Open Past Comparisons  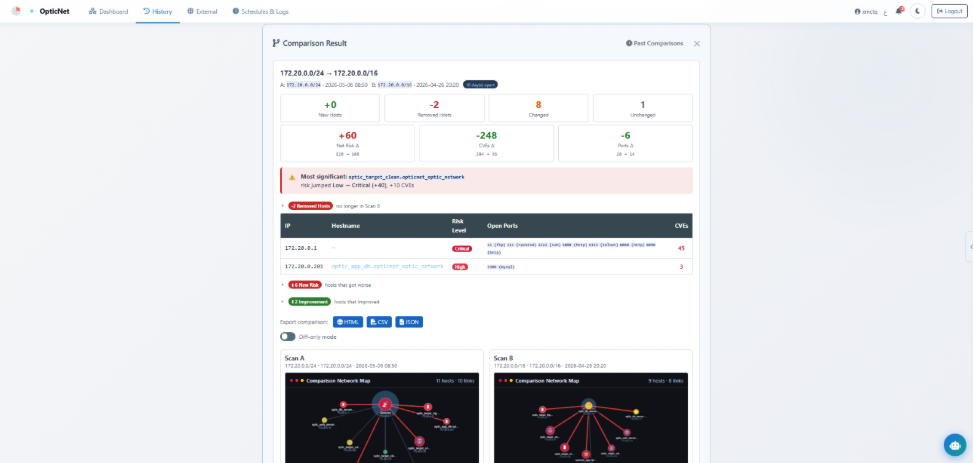click(655, 43)
